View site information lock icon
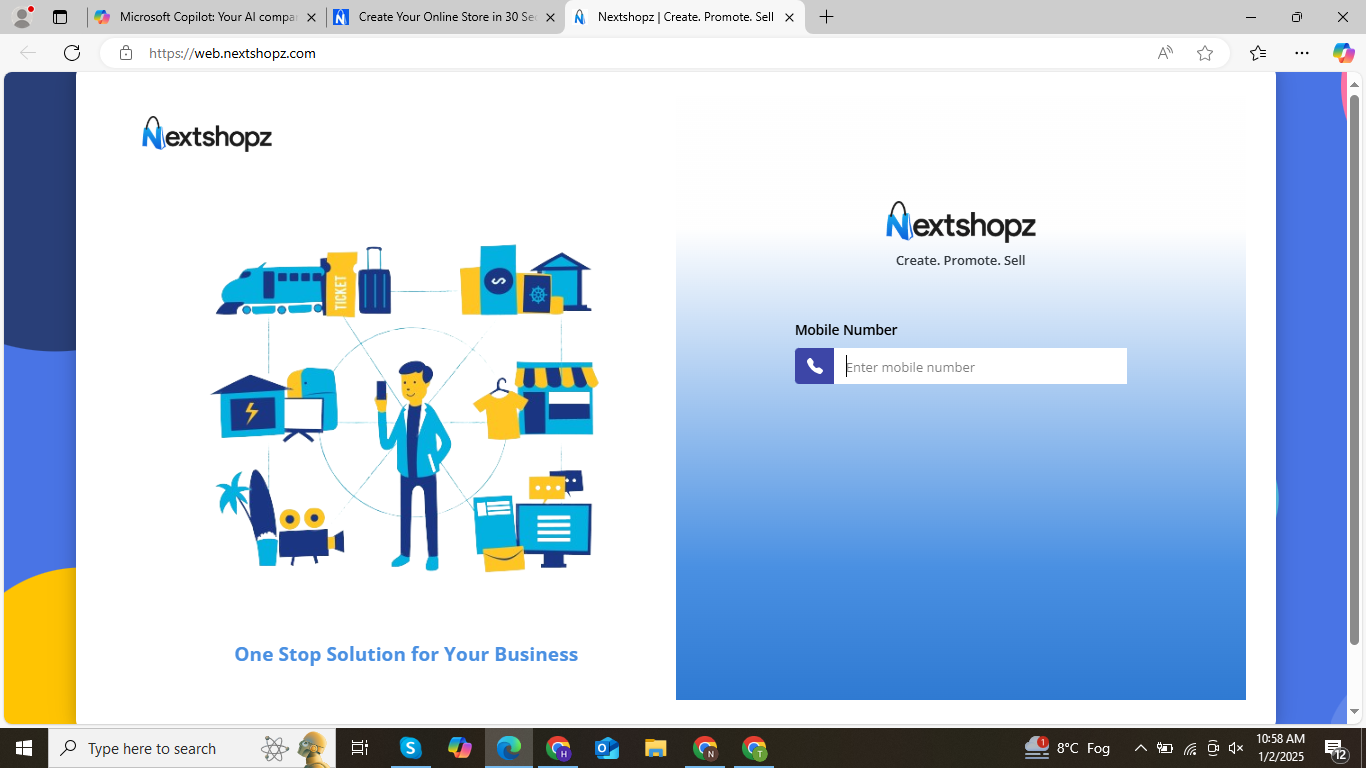 (x=126, y=53)
